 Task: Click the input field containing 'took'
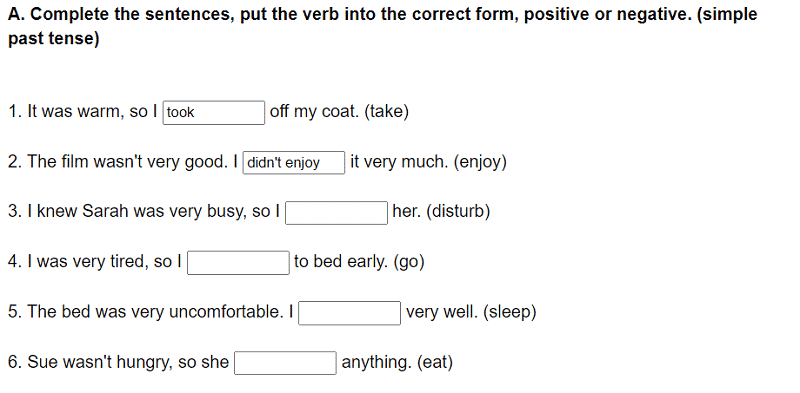point(214,112)
